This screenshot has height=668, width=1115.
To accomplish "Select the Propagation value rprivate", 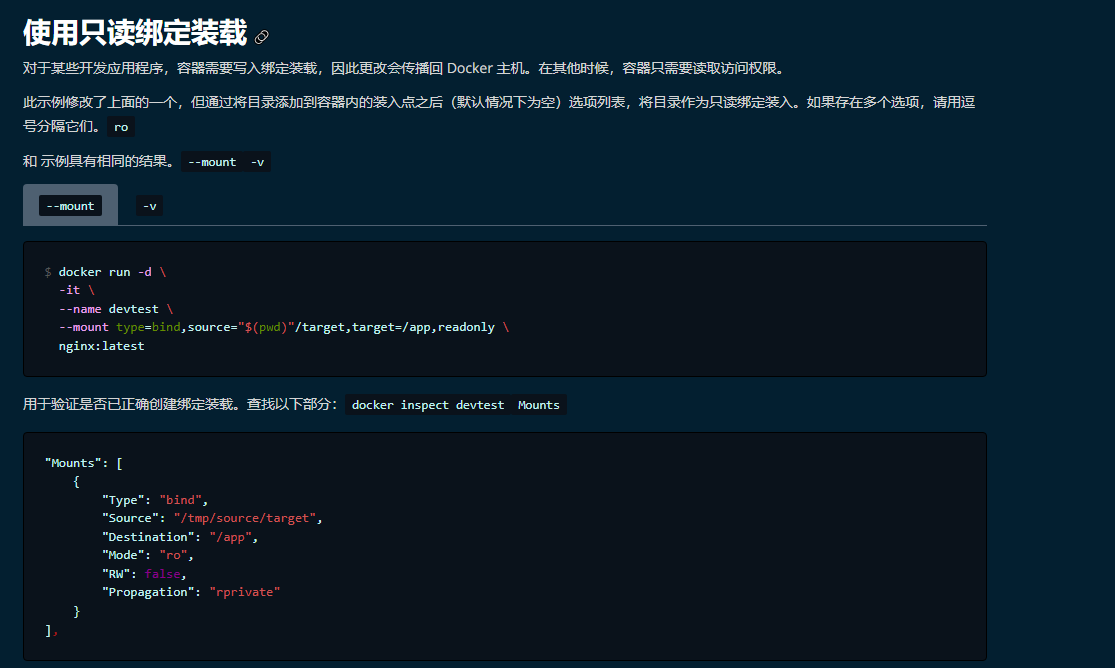I will tap(244, 591).
